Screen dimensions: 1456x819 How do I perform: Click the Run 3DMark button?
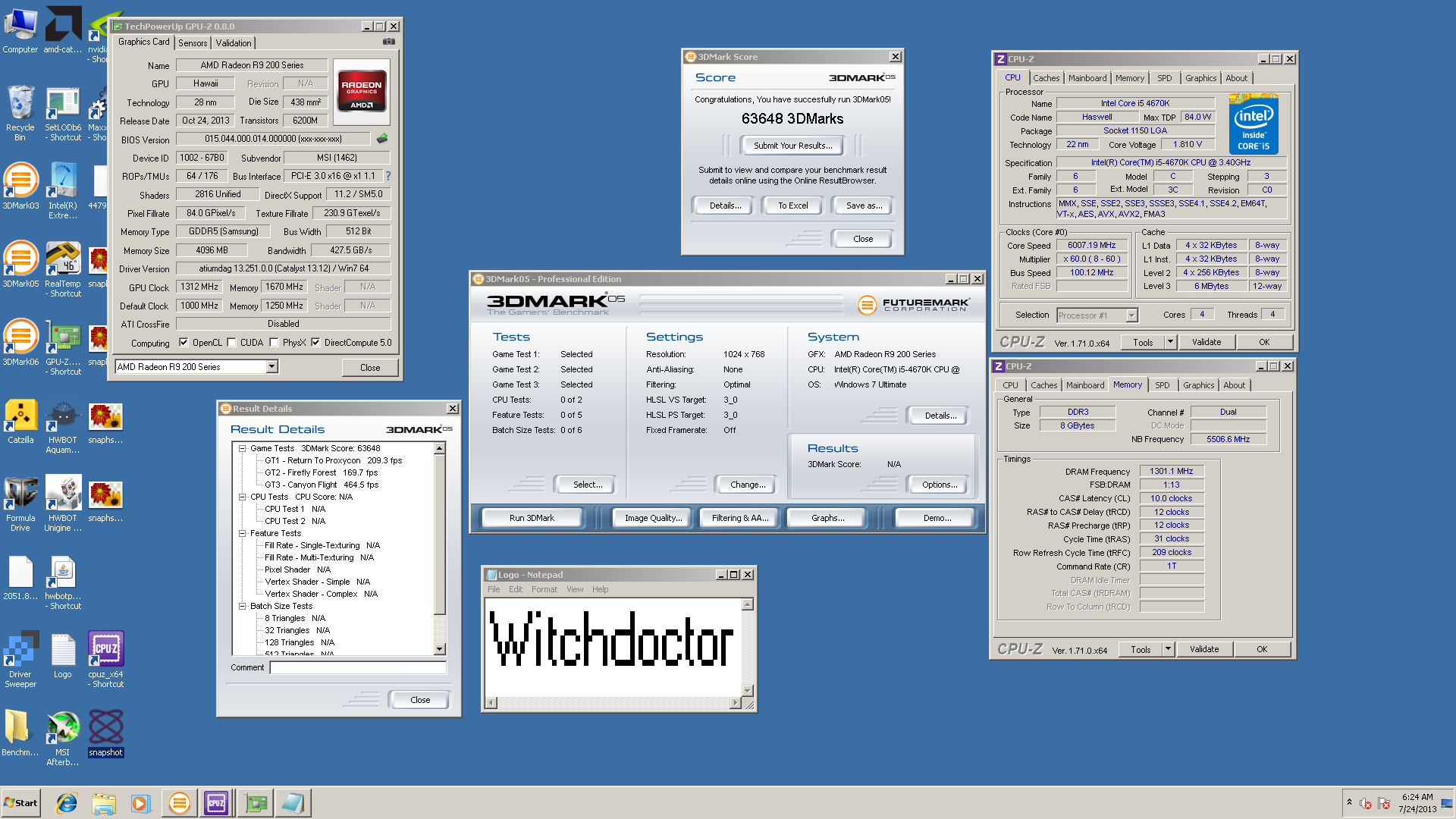click(x=532, y=518)
